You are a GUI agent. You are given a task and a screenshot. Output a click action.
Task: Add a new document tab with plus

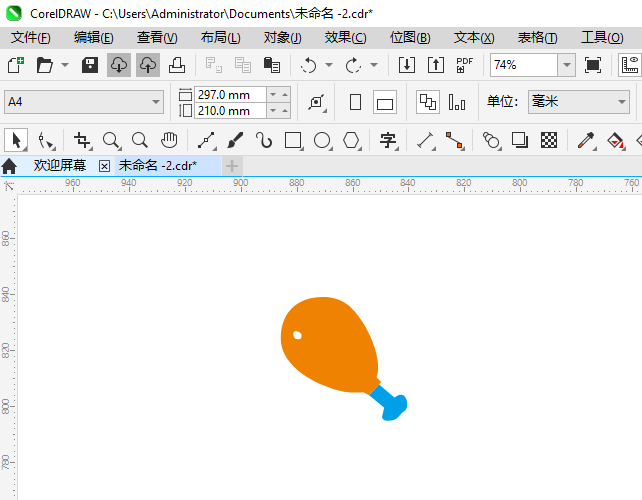(x=232, y=166)
